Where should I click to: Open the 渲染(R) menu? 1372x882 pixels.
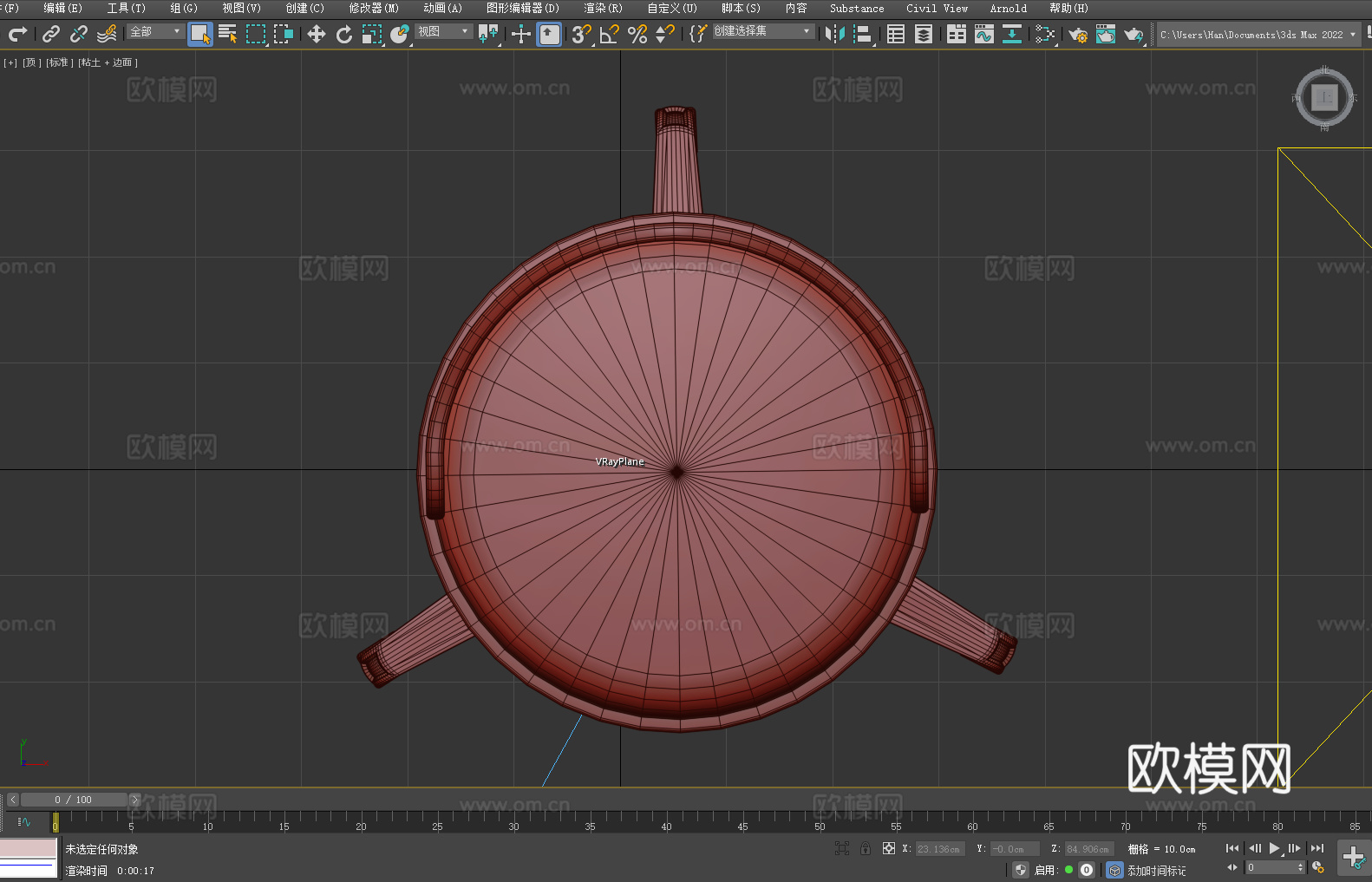(x=603, y=8)
